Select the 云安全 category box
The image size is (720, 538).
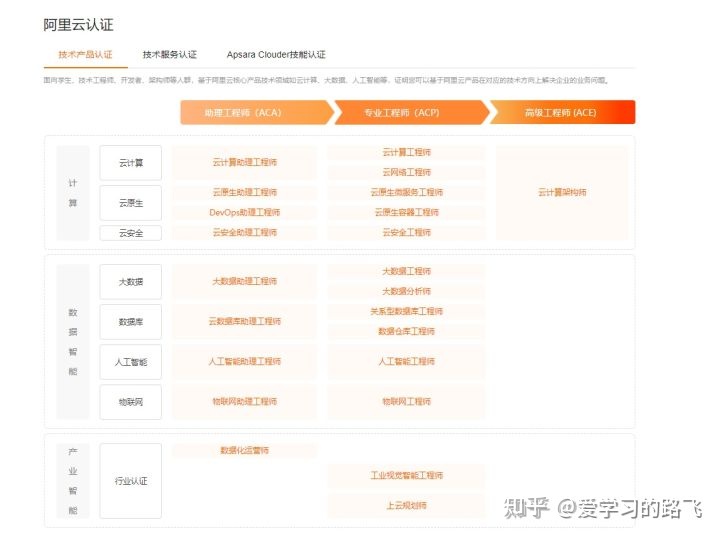(131, 233)
